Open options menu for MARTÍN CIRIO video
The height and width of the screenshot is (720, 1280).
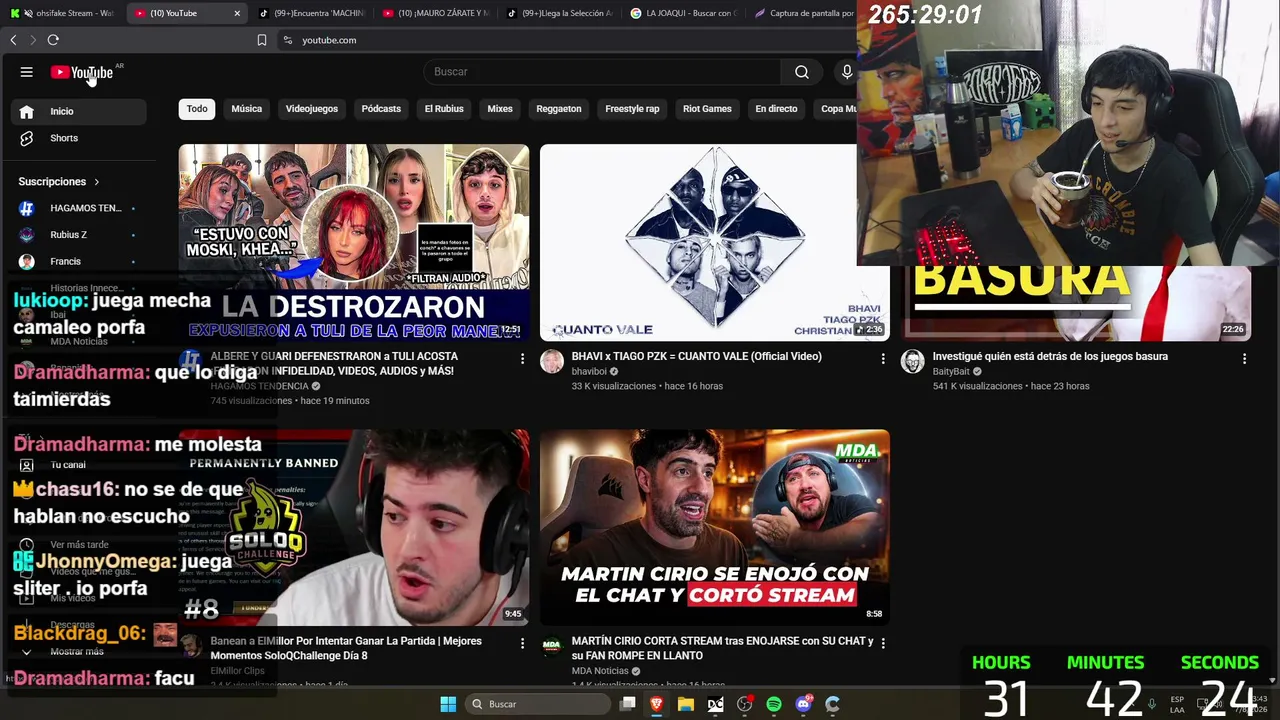[883, 643]
